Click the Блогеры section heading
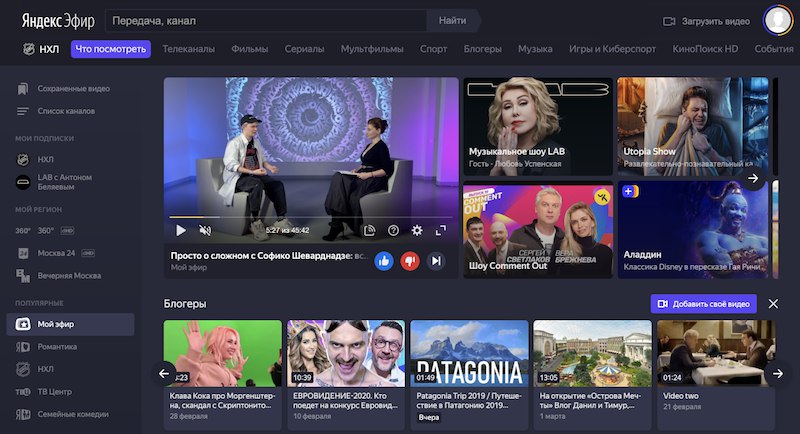 tap(185, 304)
